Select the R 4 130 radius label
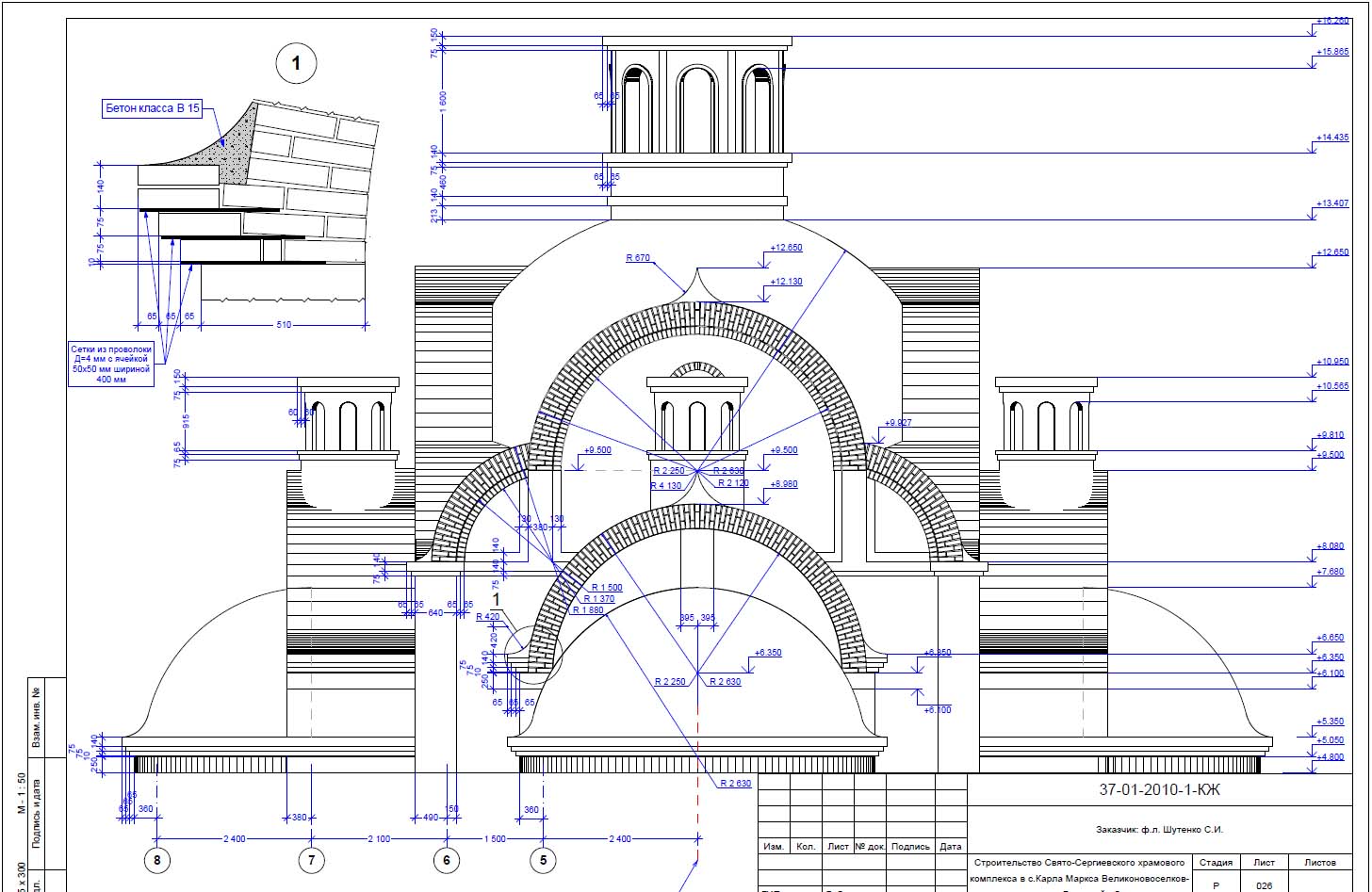This screenshot has height=892, width=1372. [x=665, y=486]
